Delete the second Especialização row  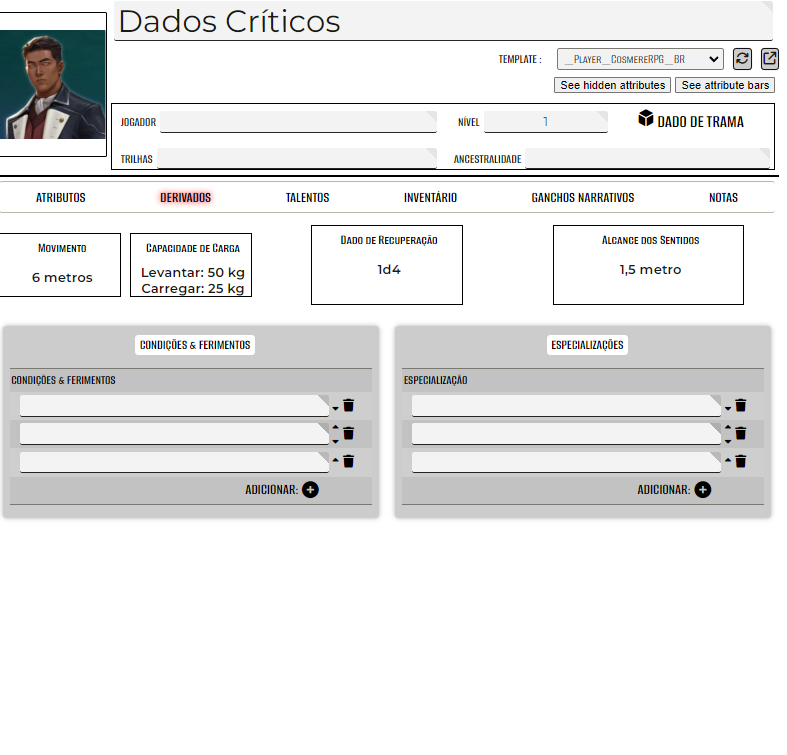tap(740, 433)
